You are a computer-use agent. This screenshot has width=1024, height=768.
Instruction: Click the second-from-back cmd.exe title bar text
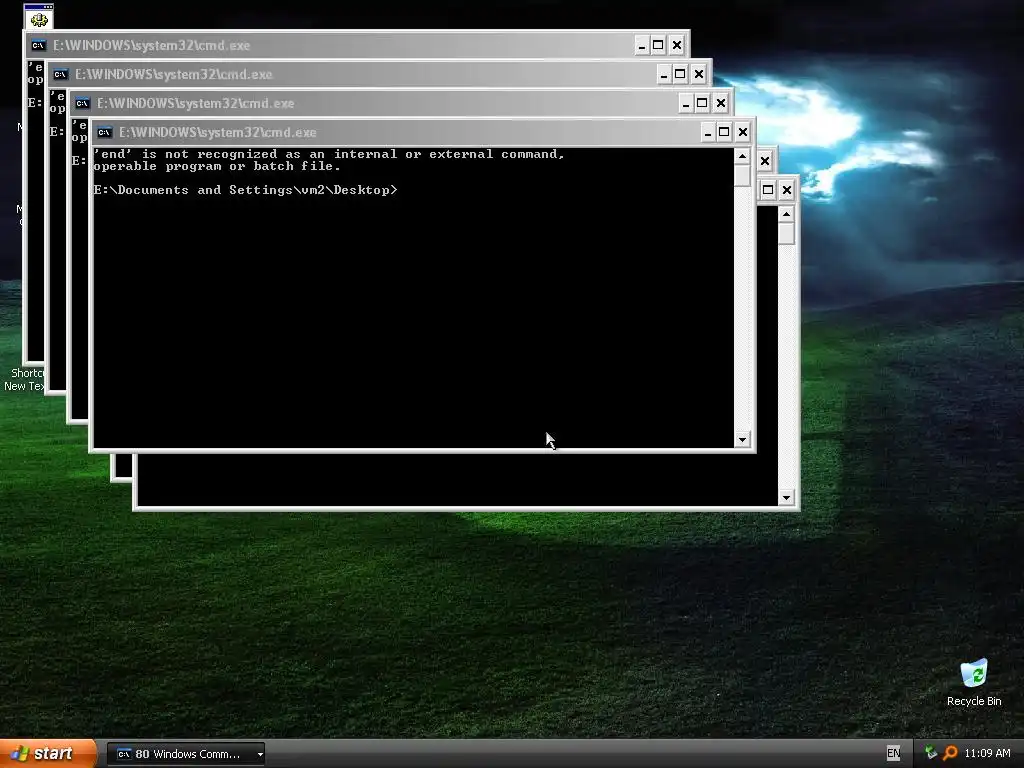click(x=174, y=74)
